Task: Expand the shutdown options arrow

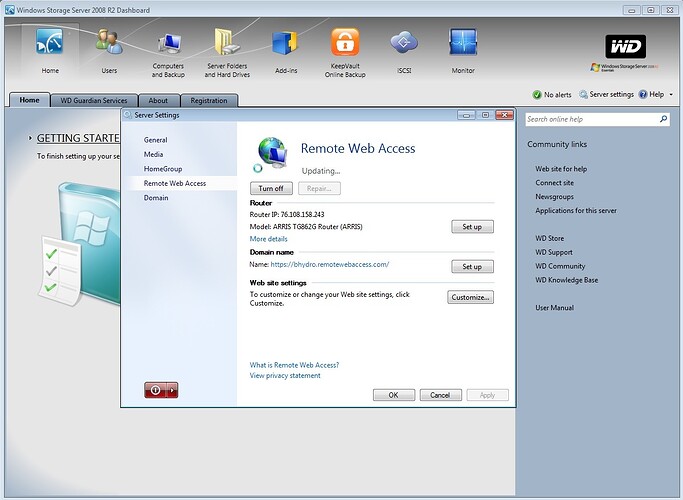Action: pyautogui.click(x=172, y=390)
